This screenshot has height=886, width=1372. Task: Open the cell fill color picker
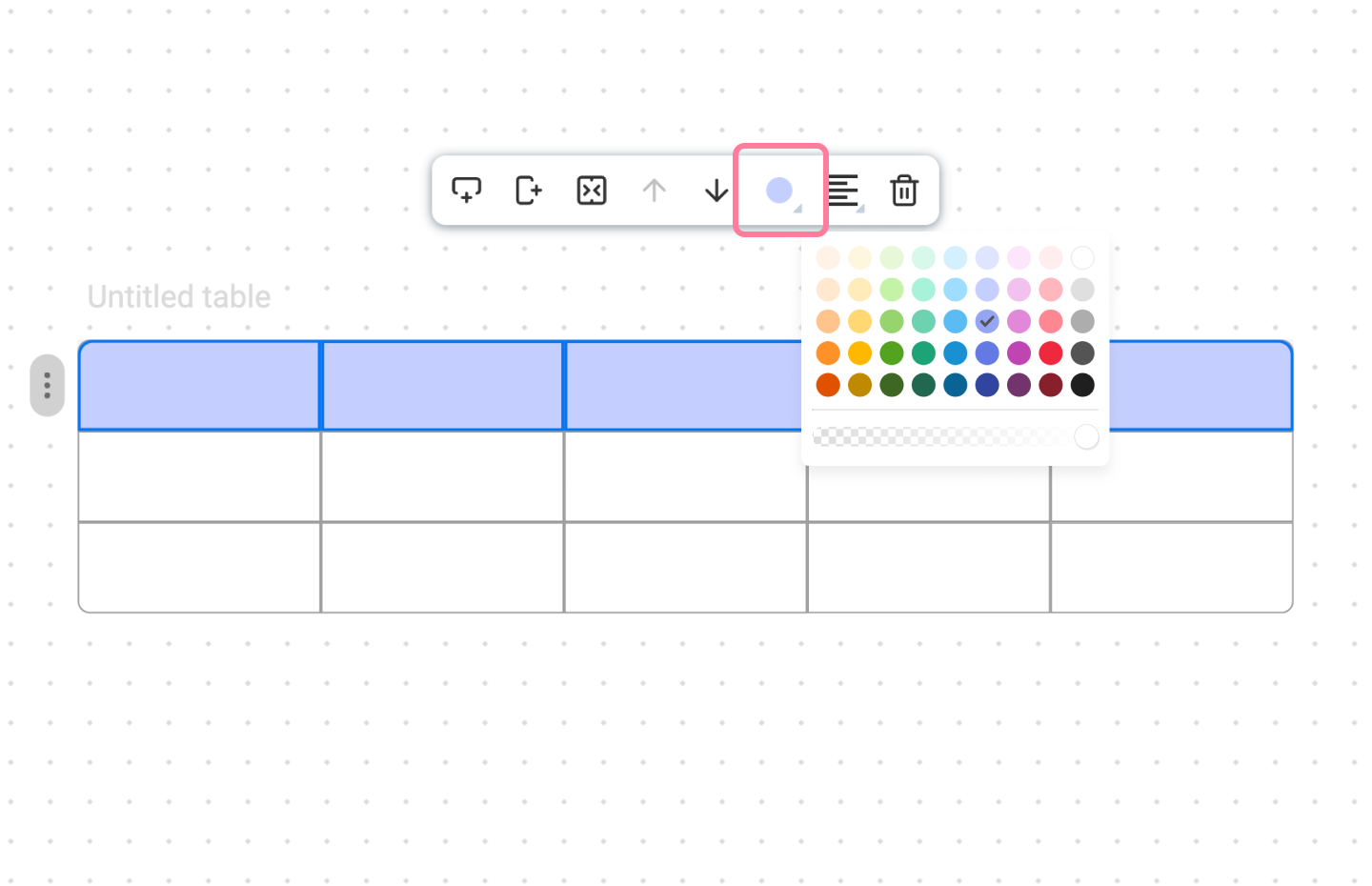(x=779, y=190)
